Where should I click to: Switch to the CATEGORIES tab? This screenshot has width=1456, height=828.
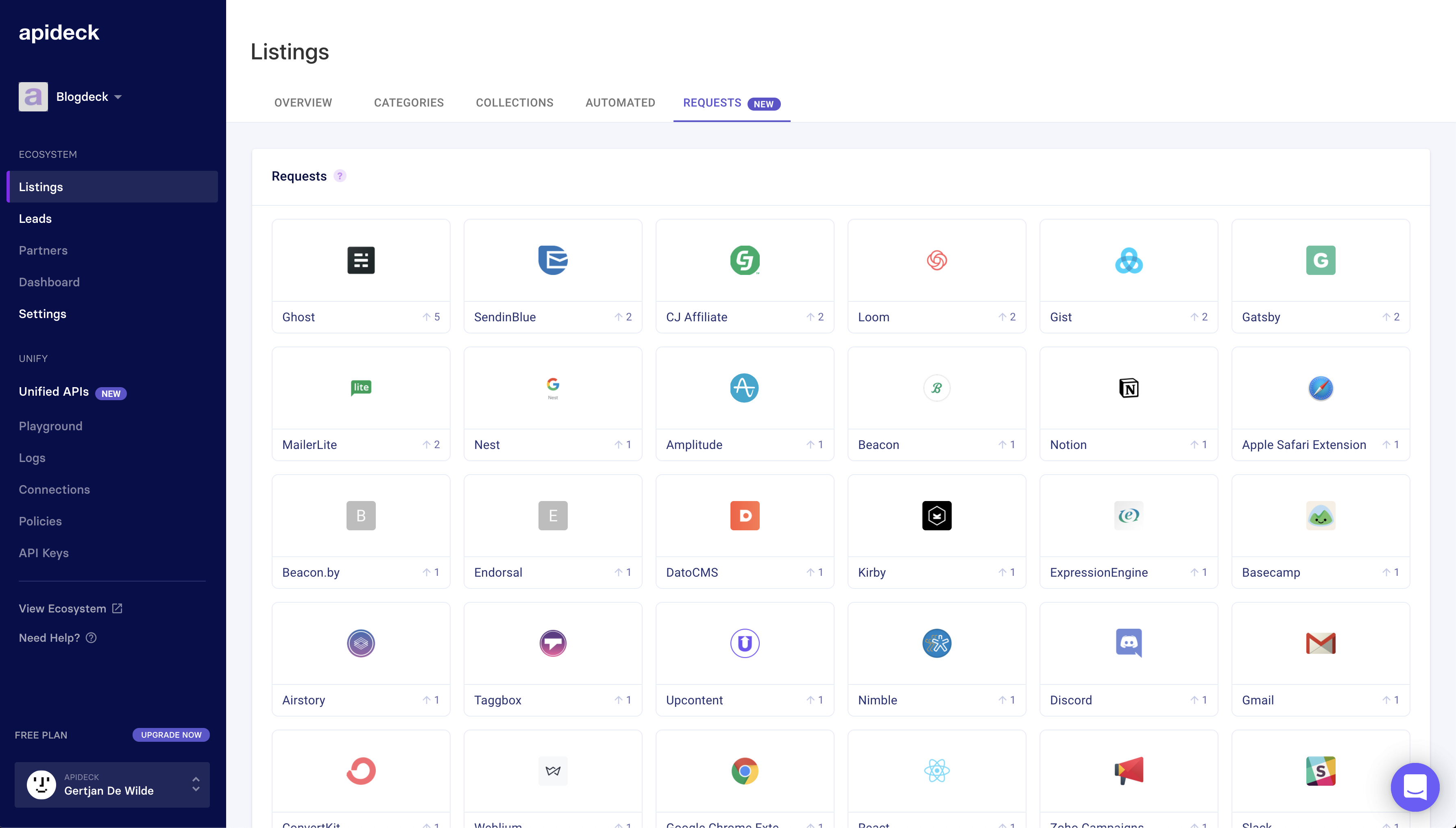408,103
